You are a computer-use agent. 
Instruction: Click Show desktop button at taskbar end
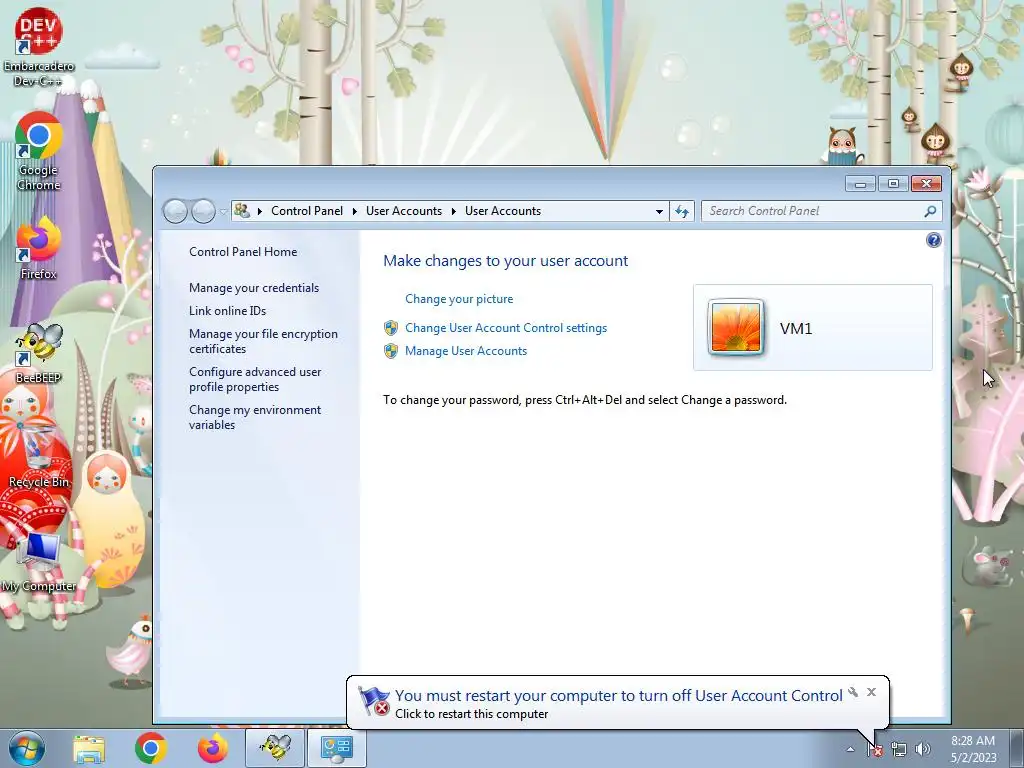pyautogui.click(x=1017, y=749)
